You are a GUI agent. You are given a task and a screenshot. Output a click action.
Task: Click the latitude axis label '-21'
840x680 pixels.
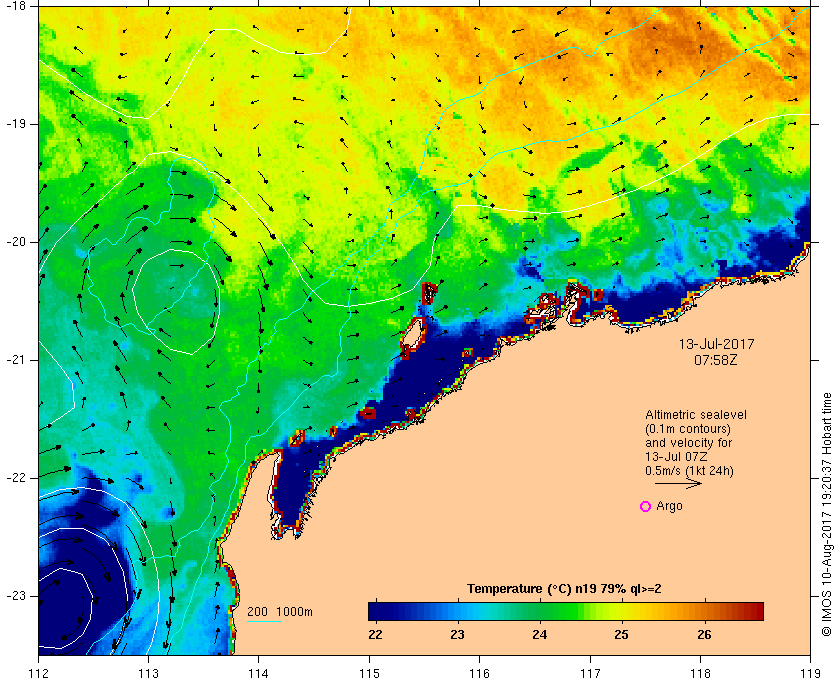click(16, 360)
